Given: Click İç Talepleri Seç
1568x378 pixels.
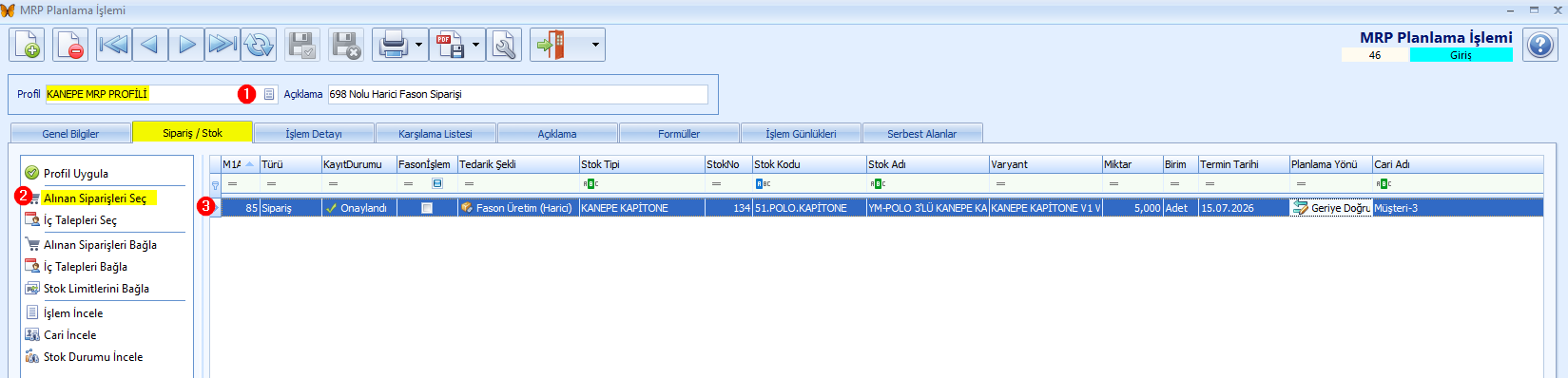Looking at the screenshot, I should (80, 220).
